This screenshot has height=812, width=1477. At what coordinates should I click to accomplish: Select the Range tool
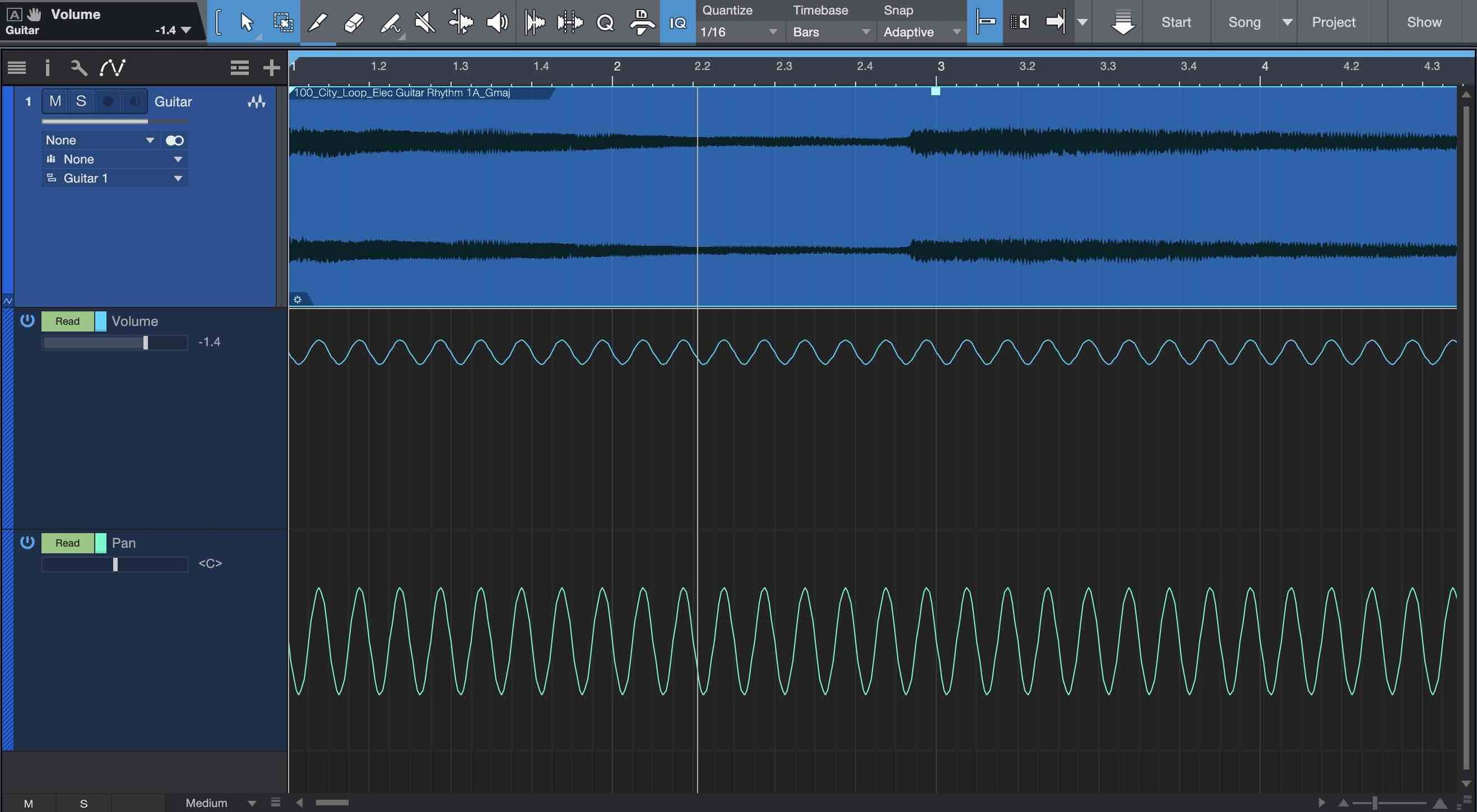(282, 22)
